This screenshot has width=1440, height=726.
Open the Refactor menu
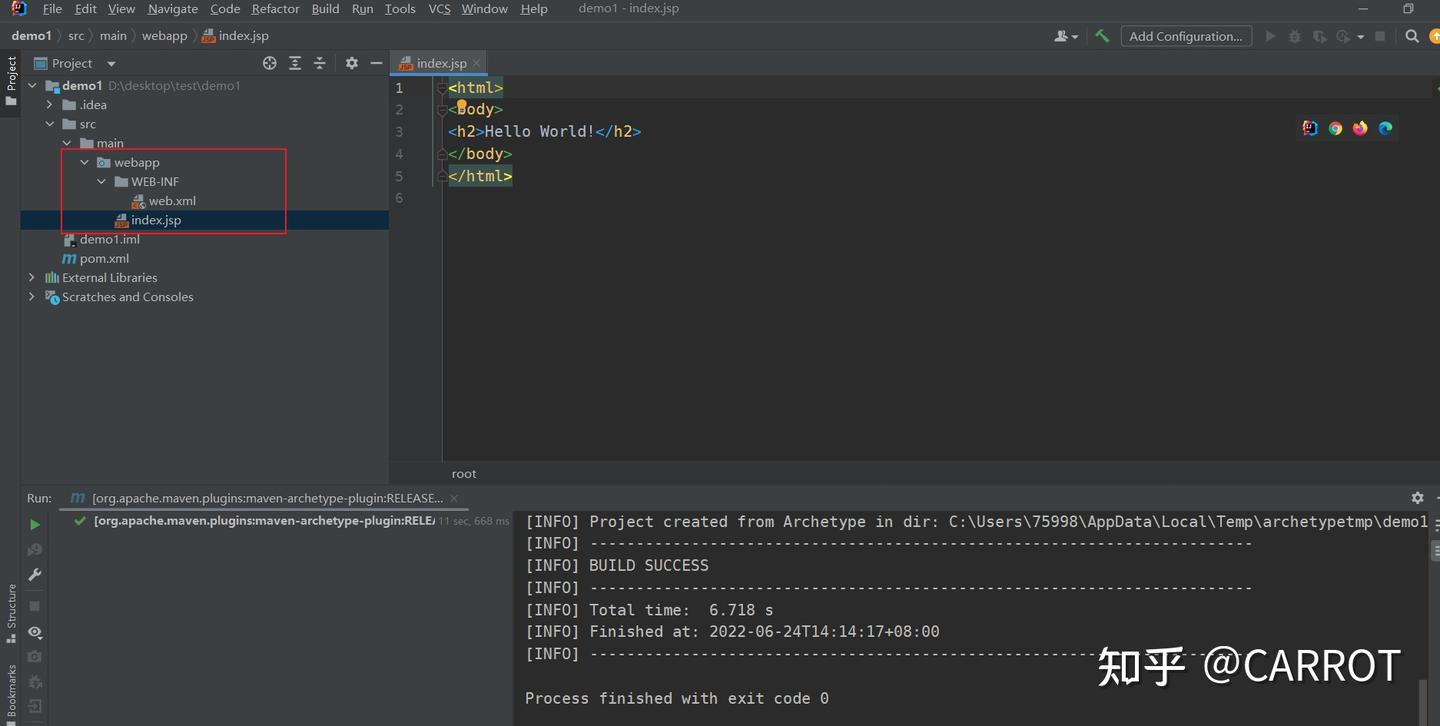275,9
